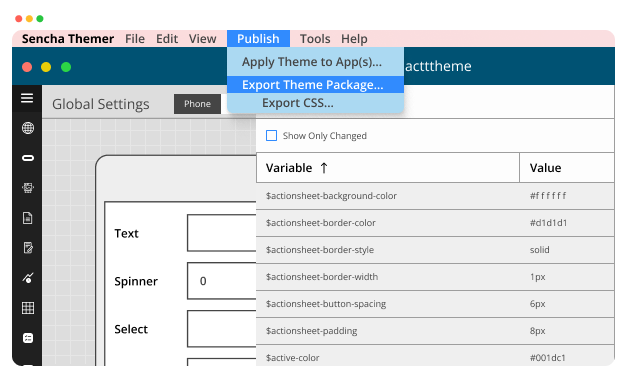
Task: Click the robot-like component icon in the sidebar
Action: 28,188
